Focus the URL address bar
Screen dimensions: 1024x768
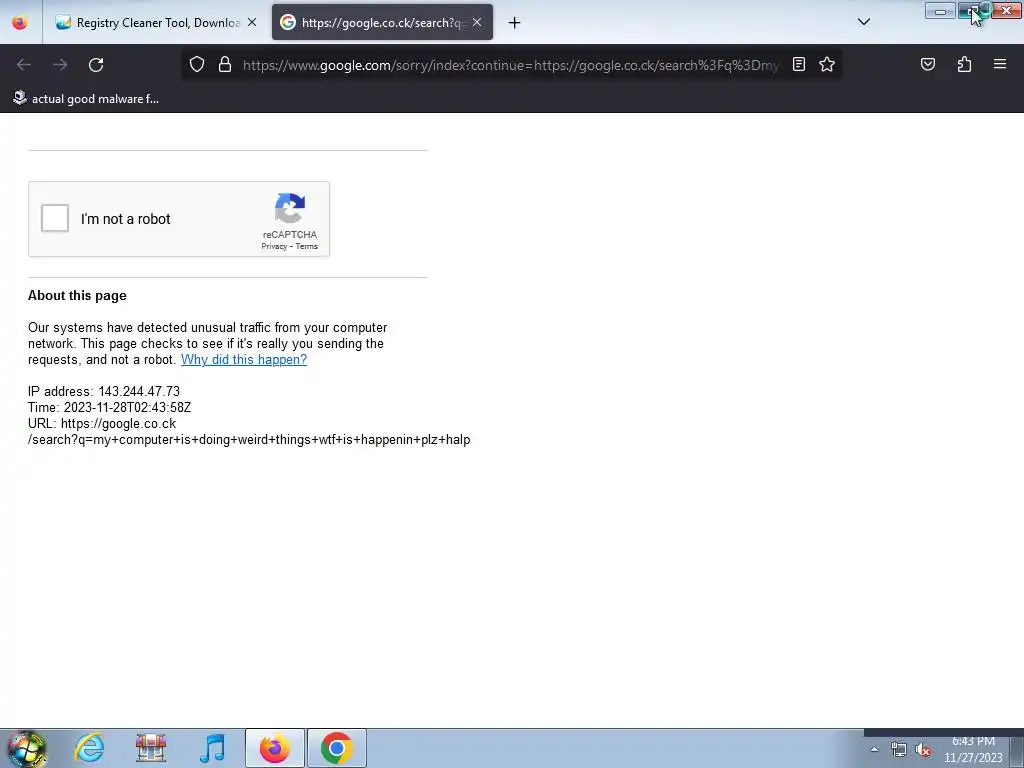coord(511,65)
